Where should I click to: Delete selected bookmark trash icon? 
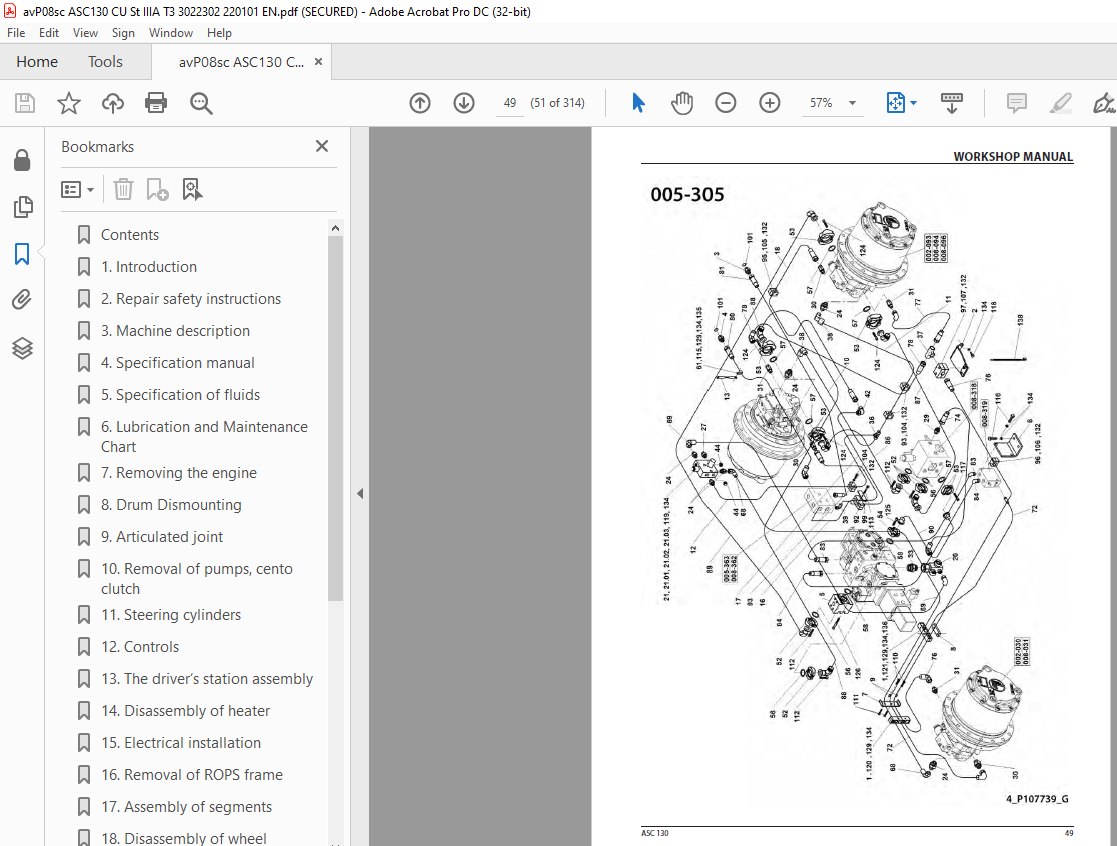pos(123,189)
